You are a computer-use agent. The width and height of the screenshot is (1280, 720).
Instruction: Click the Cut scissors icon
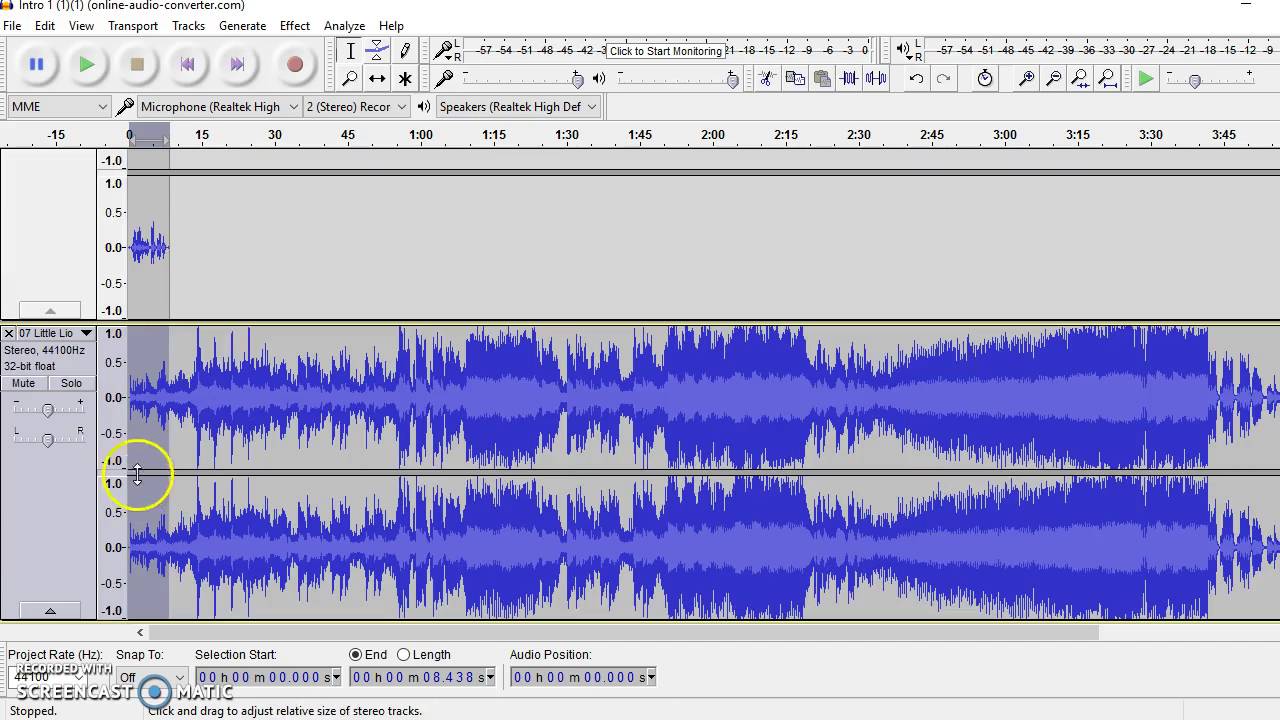point(767,78)
